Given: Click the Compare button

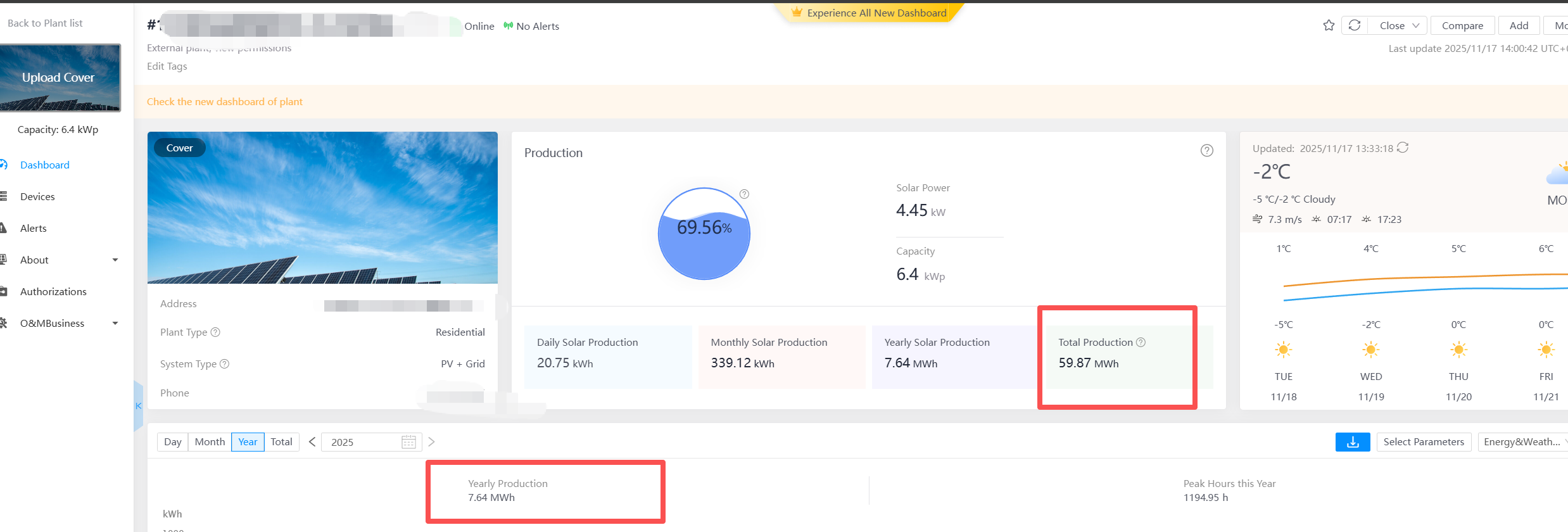Looking at the screenshot, I should (x=1462, y=25).
